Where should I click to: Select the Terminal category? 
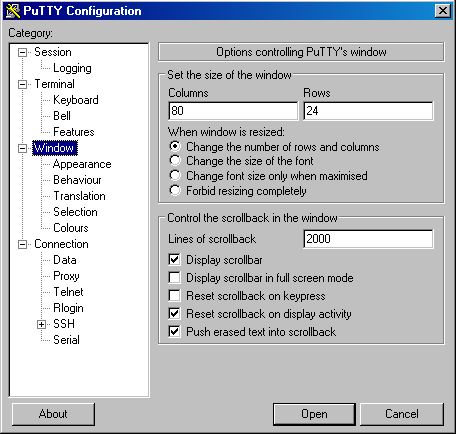tap(54, 84)
